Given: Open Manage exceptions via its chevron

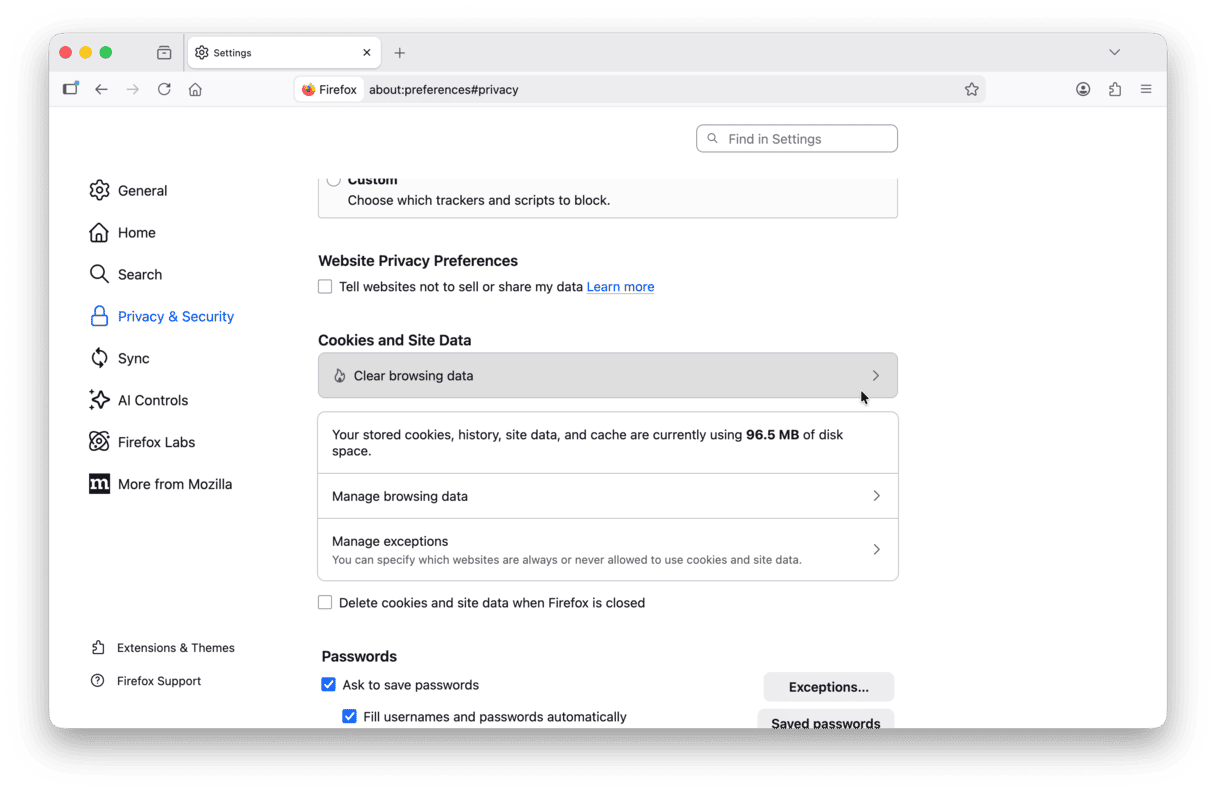Looking at the screenshot, I should click(x=876, y=549).
